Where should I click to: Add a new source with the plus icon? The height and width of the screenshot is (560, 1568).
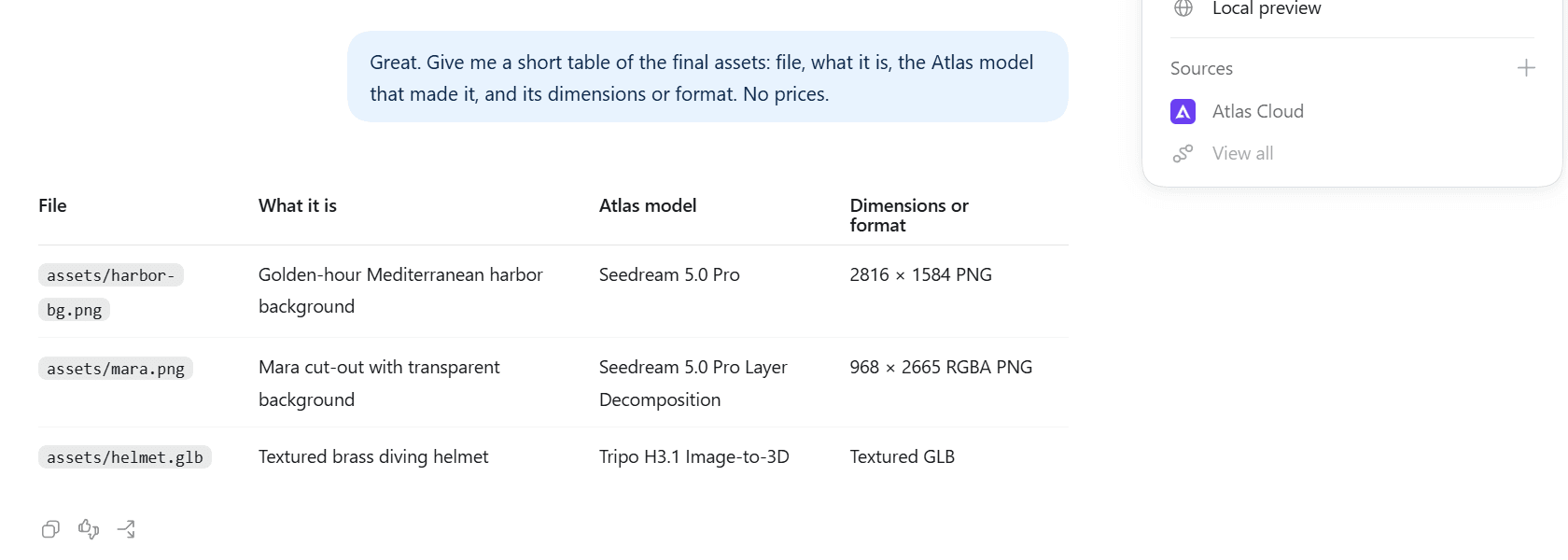coord(1526,68)
